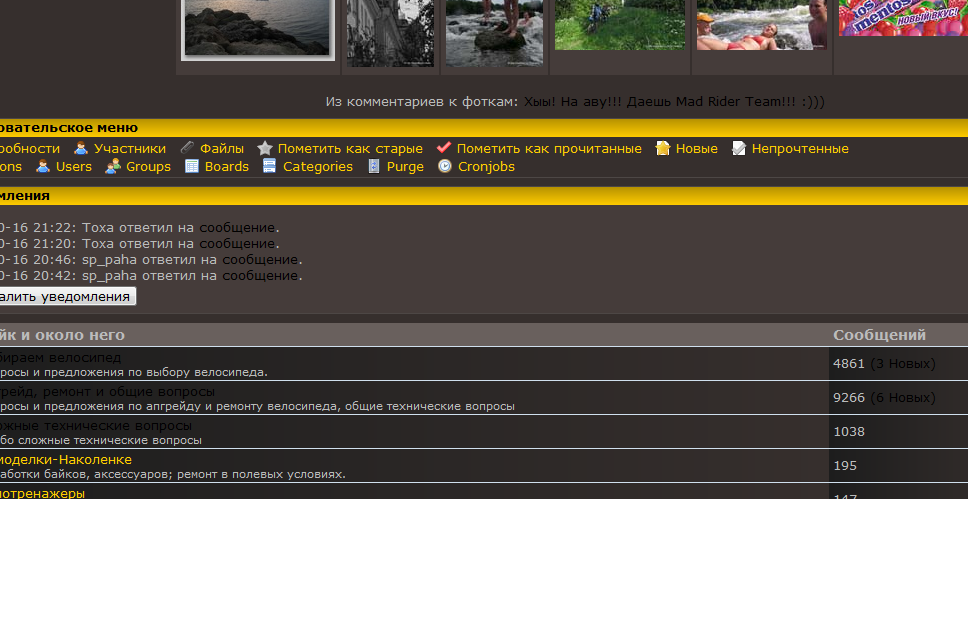Click the red checkmark icon
Viewport: 968px width, 628px height.
pyautogui.click(x=444, y=149)
